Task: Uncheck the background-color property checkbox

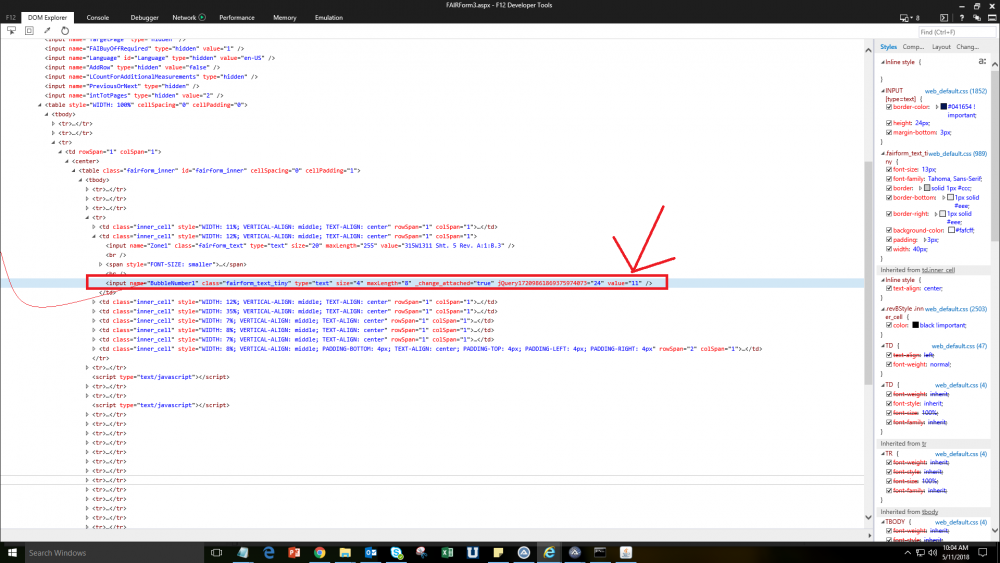Action: [x=889, y=230]
